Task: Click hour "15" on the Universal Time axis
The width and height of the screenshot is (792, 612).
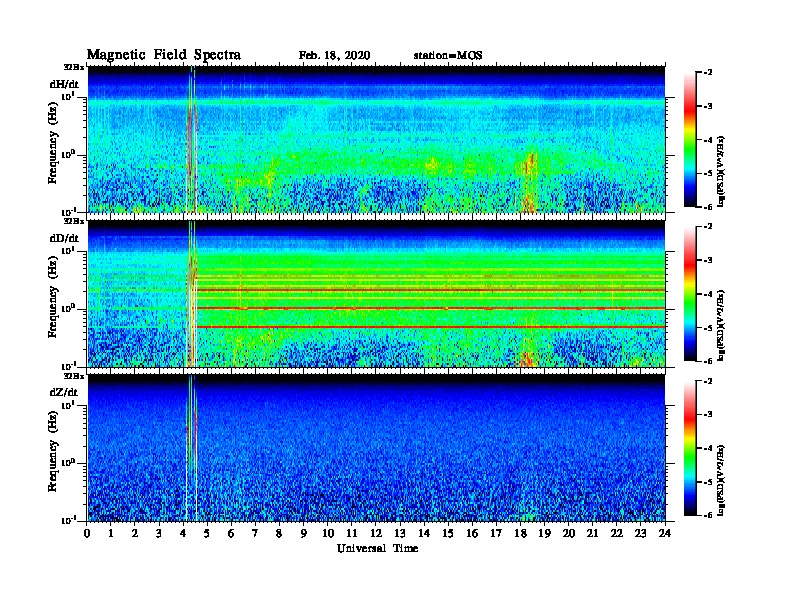Action: 448,534
